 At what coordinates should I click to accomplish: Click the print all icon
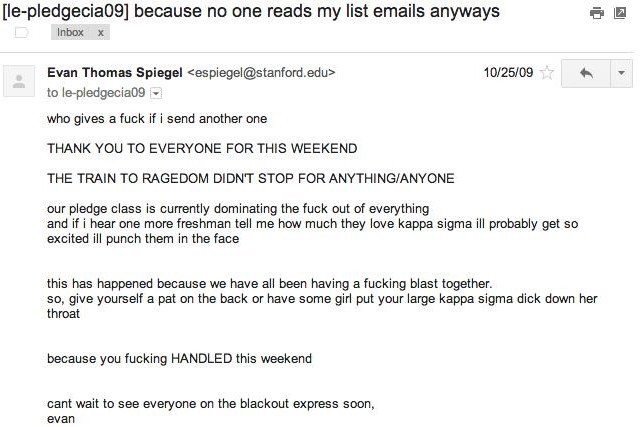(x=596, y=13)
